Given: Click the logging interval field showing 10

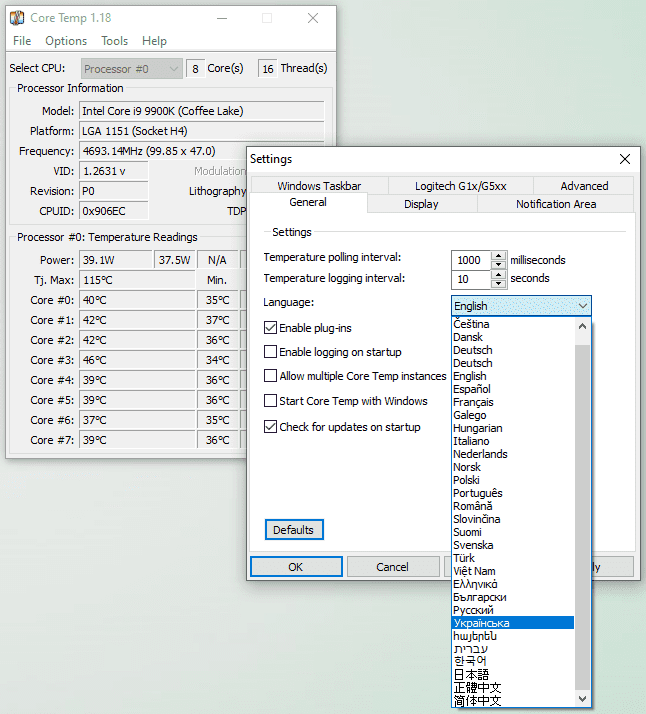Looking at the screenshot, I should coord(471,279).
